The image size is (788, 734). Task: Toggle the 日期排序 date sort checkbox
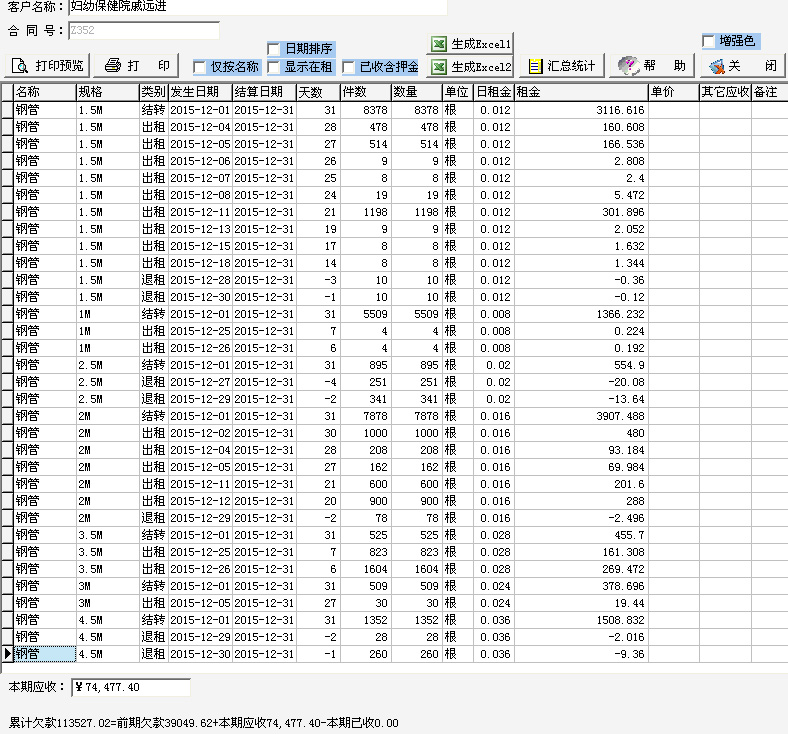tap(274, 49)
